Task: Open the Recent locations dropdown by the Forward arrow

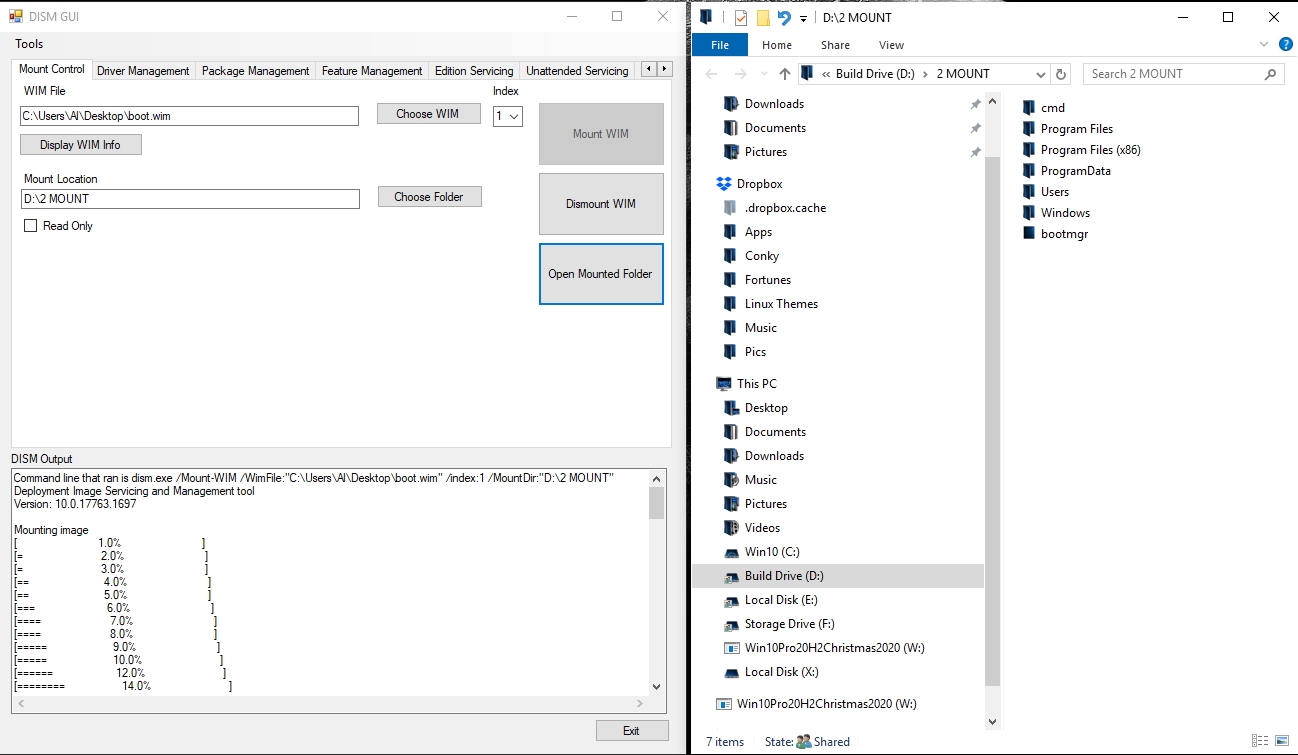Action: pos(763,74)
